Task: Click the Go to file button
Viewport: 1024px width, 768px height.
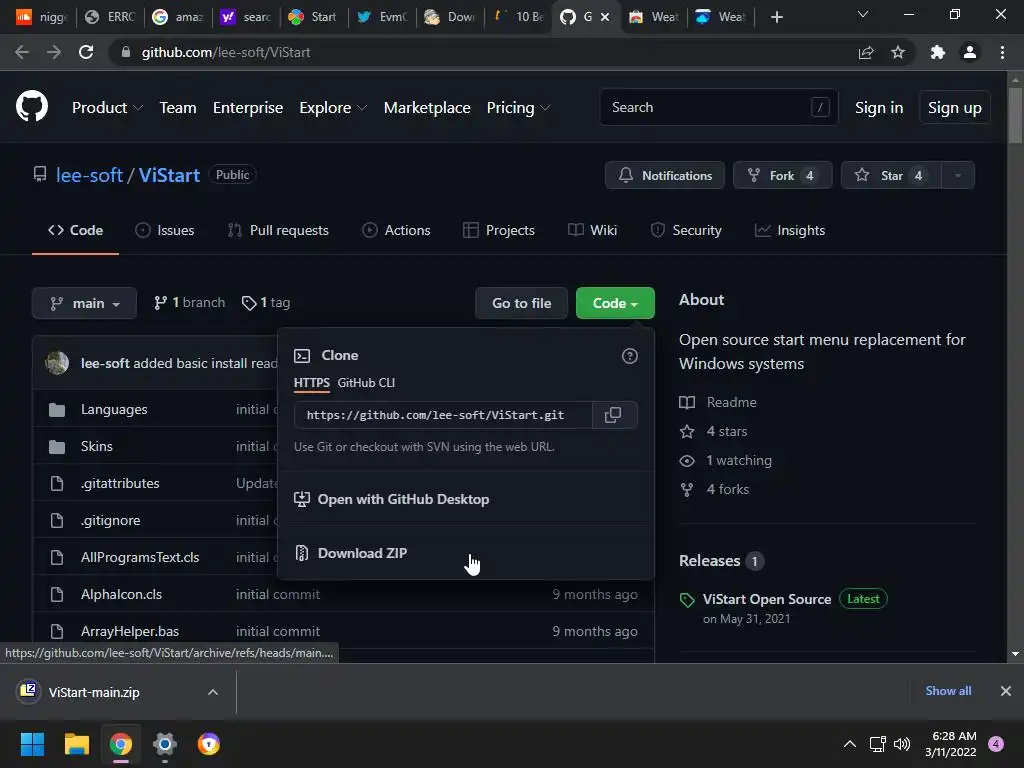Action: coord(521,303)
